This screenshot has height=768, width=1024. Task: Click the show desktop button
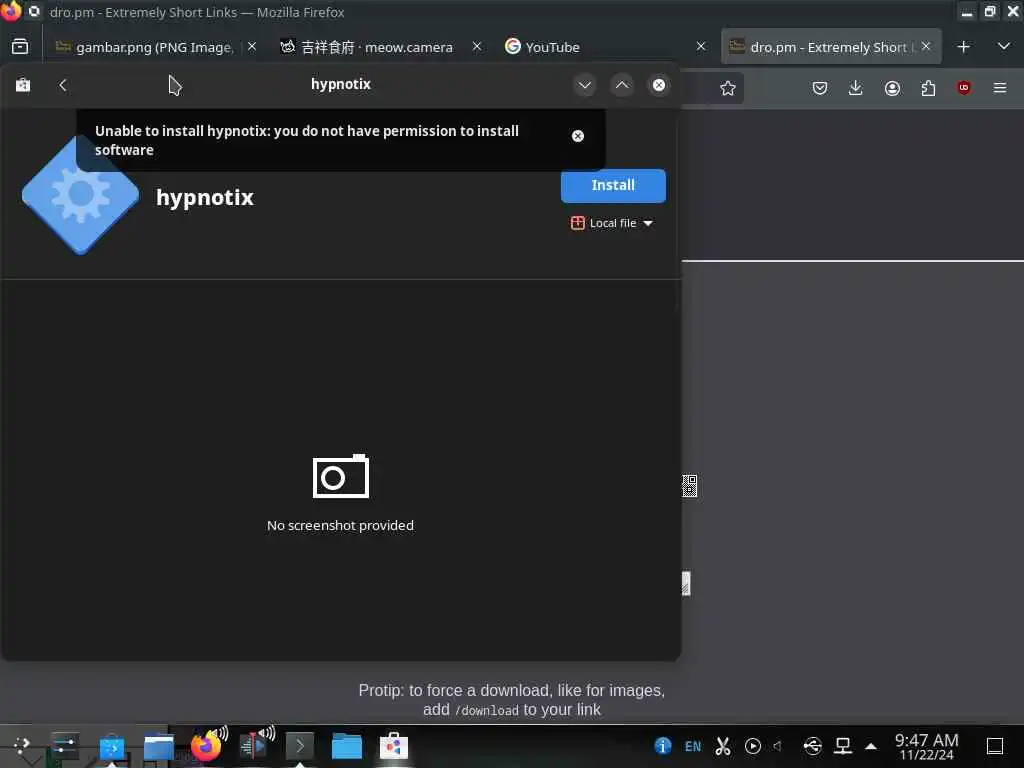(995, 746)
